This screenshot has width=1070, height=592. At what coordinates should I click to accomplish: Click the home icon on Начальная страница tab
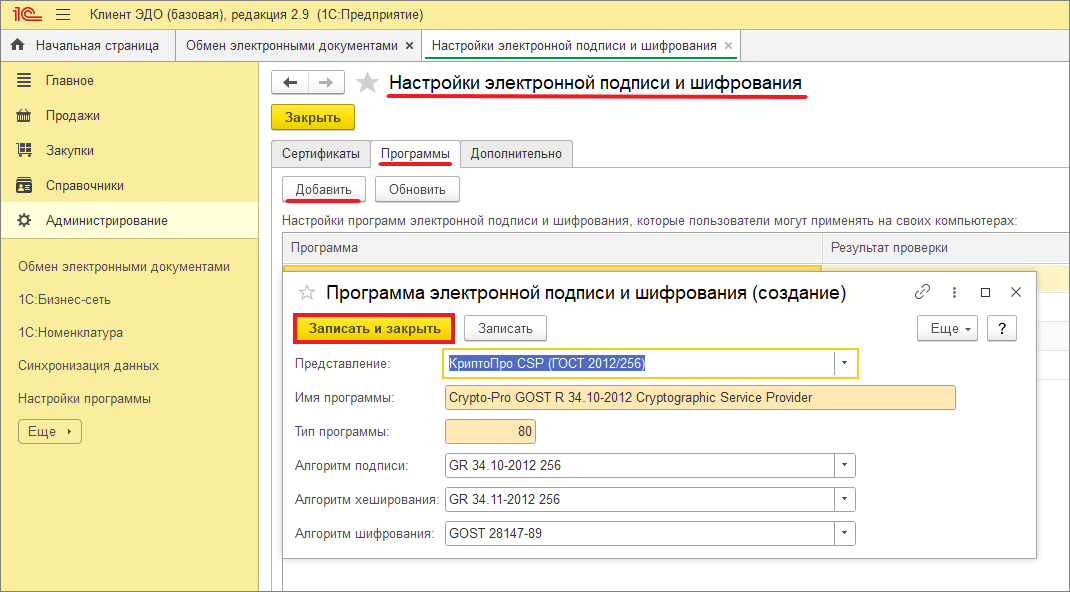[16, 45]
